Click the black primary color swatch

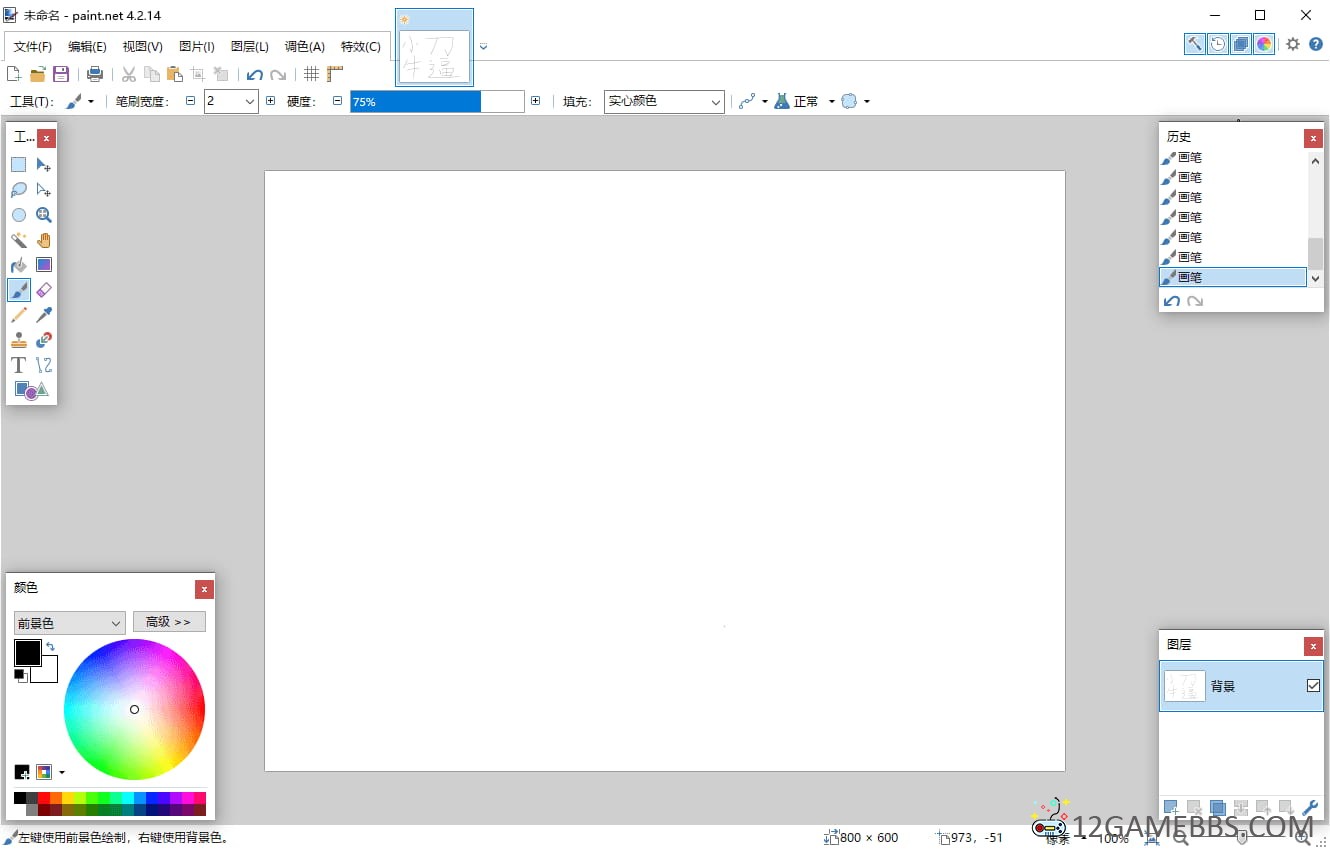[x=28, y=653]
